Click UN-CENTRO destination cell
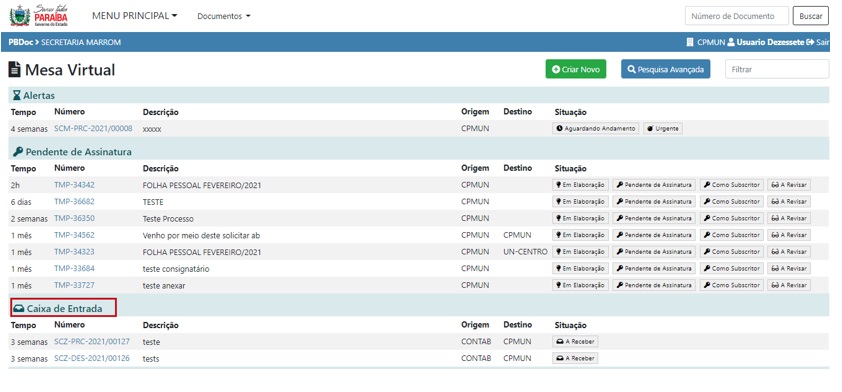 pyautogui.click(x=525, y=252)
